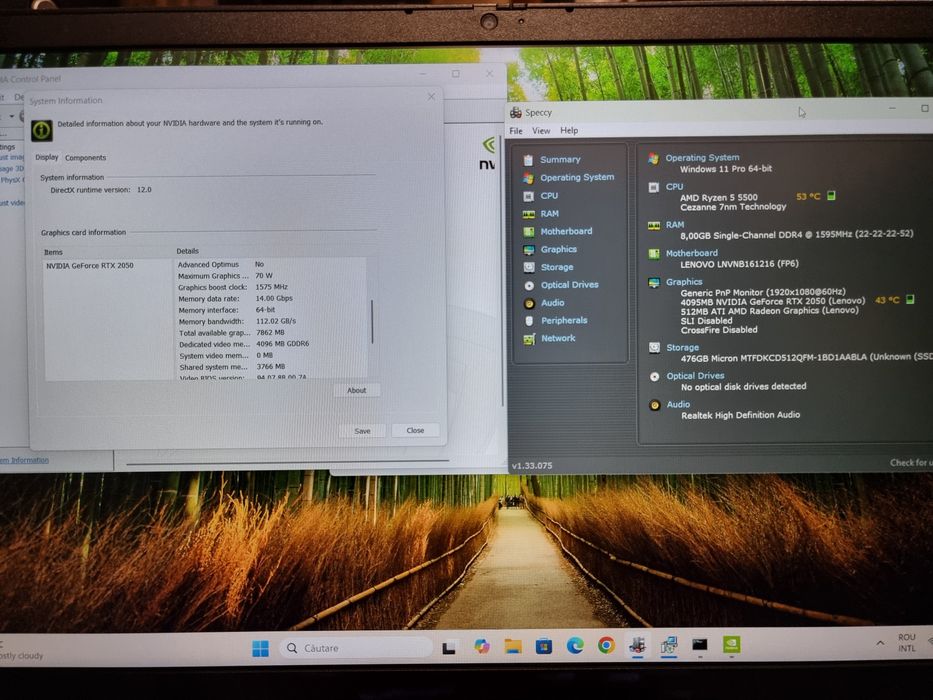Open the Command Prompt taskbar icon
Screen dimensions: 933x700
[x=700, y=645]
